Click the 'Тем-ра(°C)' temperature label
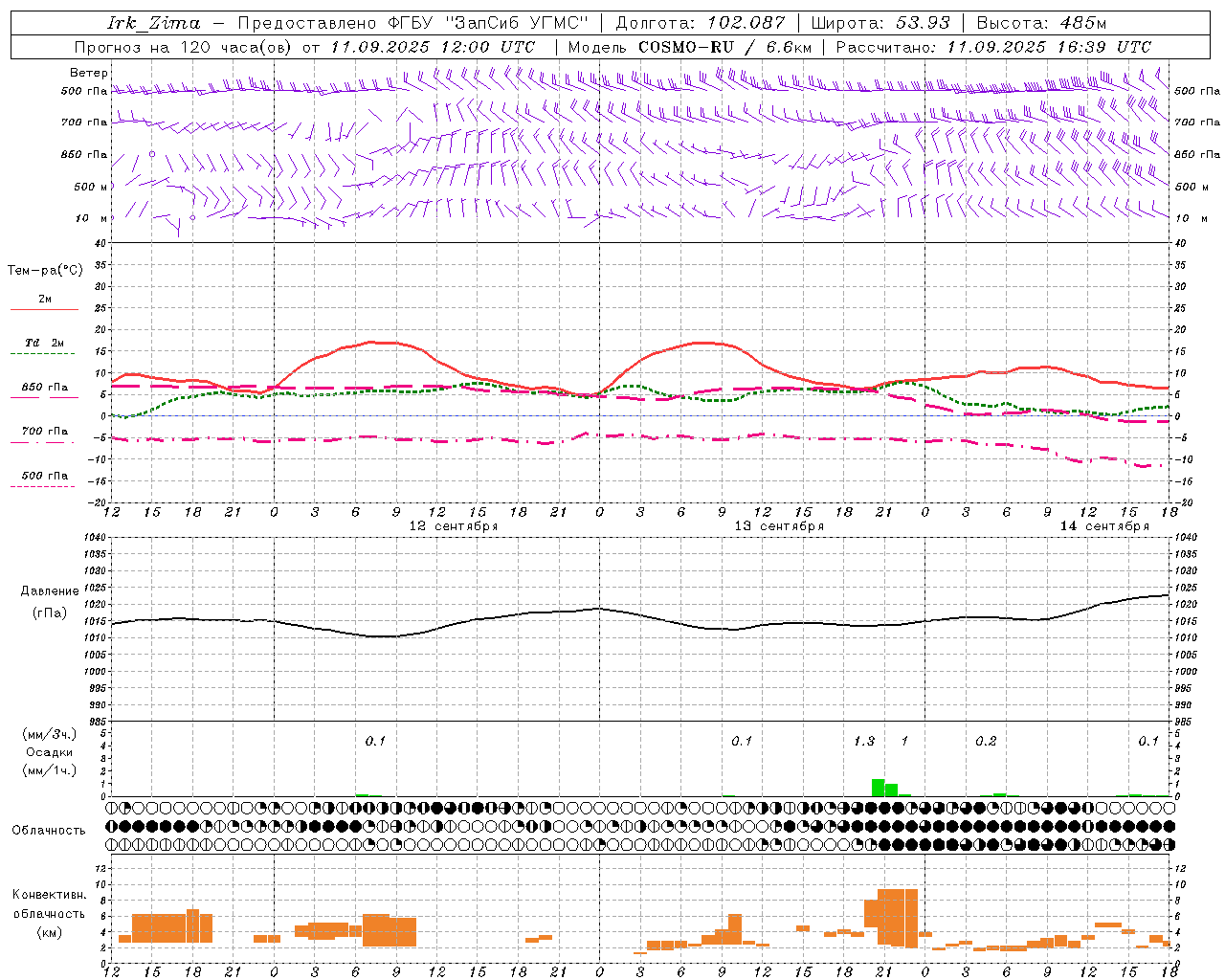The height and width of the screenshot is (980, 1225). (x=45, y=271)
